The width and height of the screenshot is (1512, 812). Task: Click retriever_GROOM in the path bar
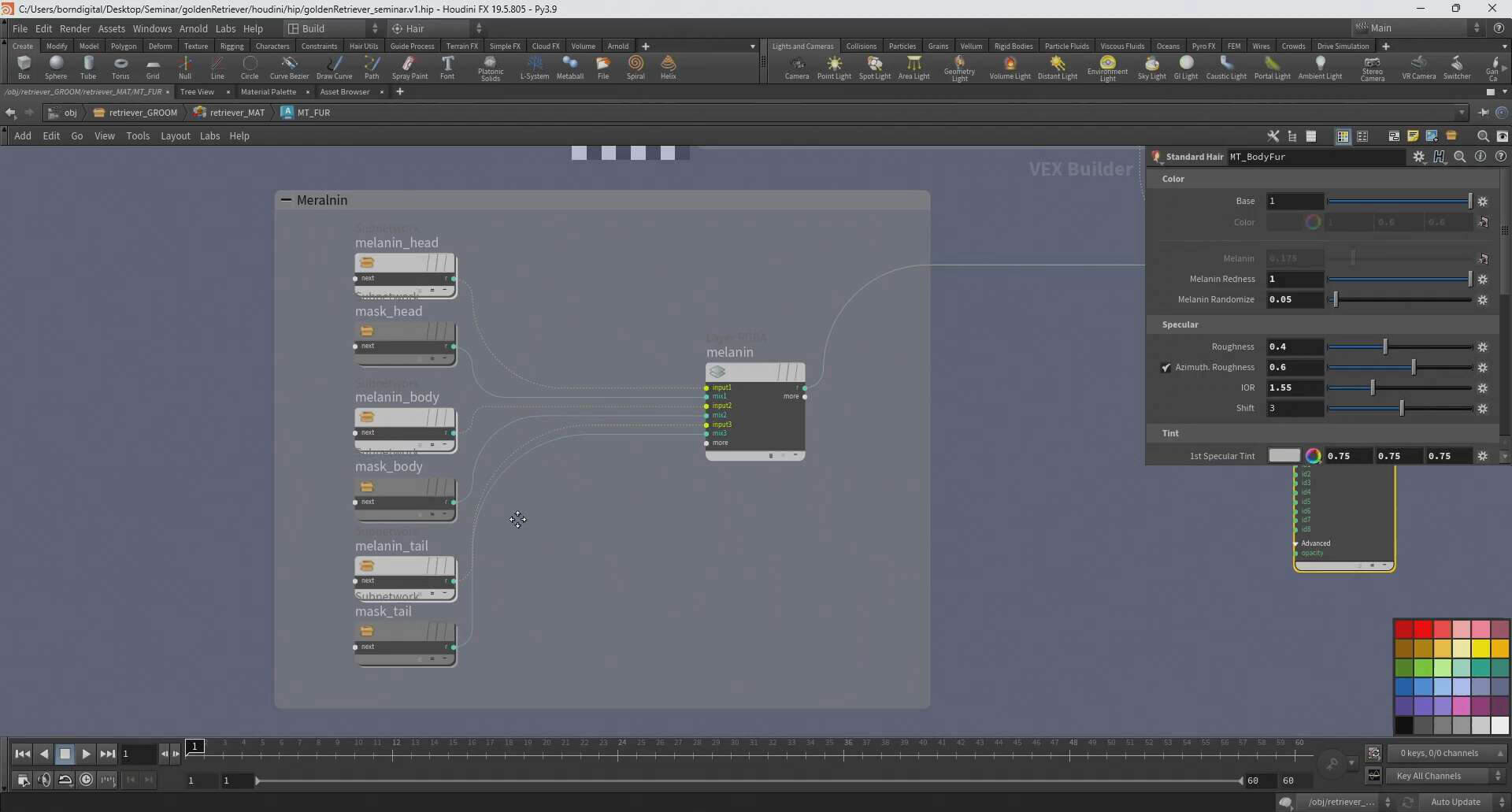[143, 113]
